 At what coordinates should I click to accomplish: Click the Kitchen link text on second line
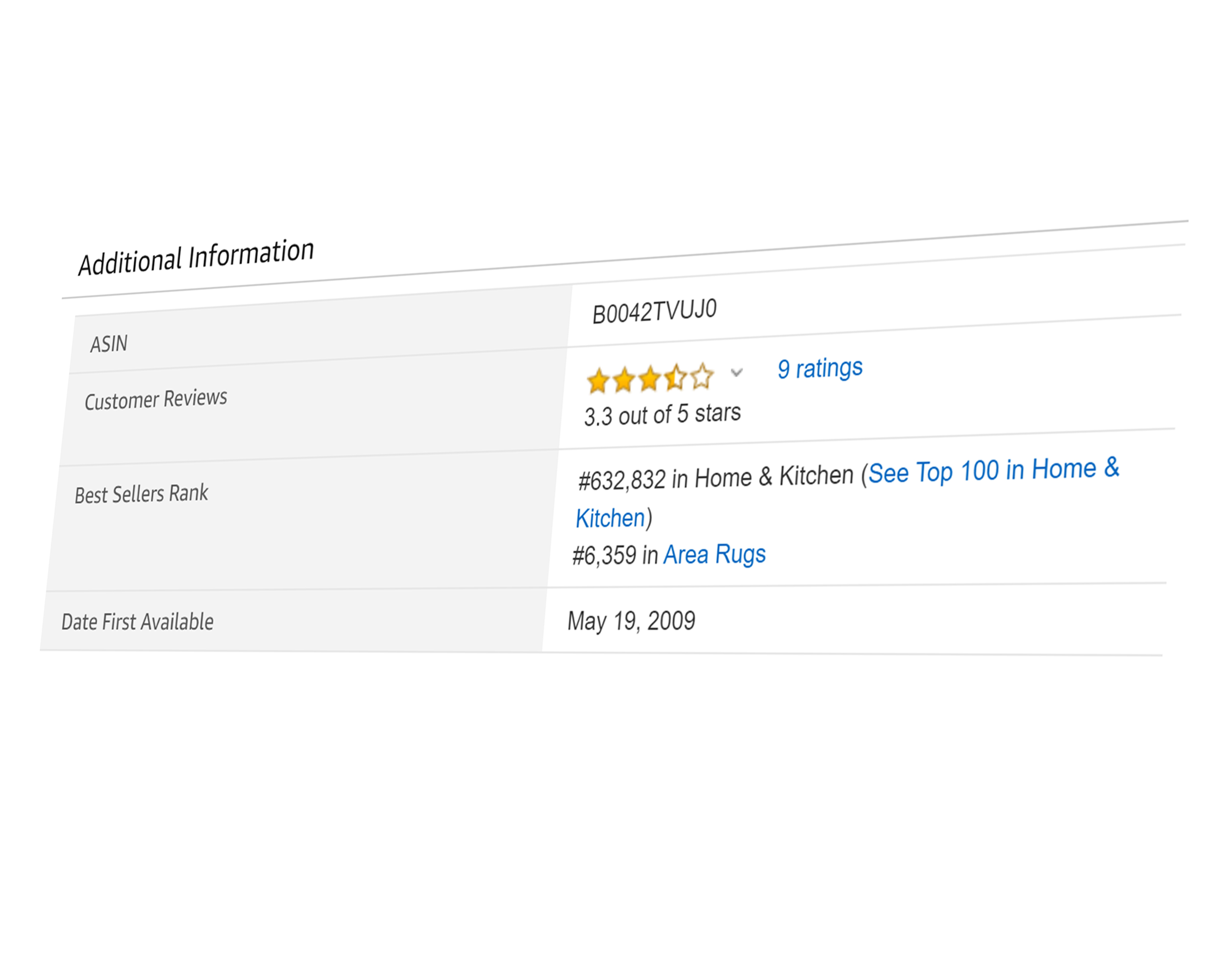[610, 518]
